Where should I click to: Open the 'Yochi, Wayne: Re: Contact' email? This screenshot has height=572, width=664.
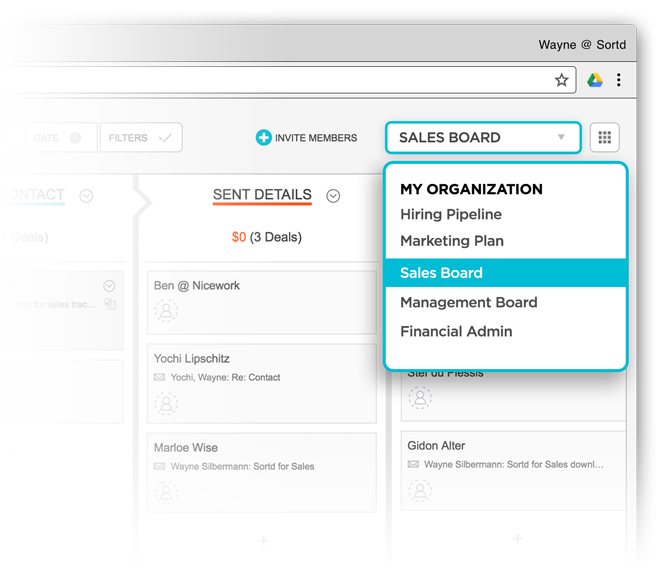(x=225, y=377)
